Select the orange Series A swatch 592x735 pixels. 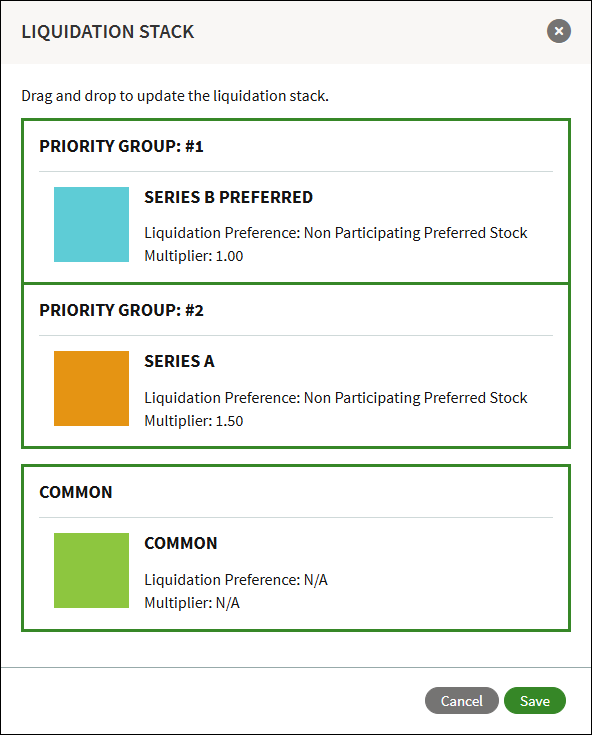pos(91,389)
